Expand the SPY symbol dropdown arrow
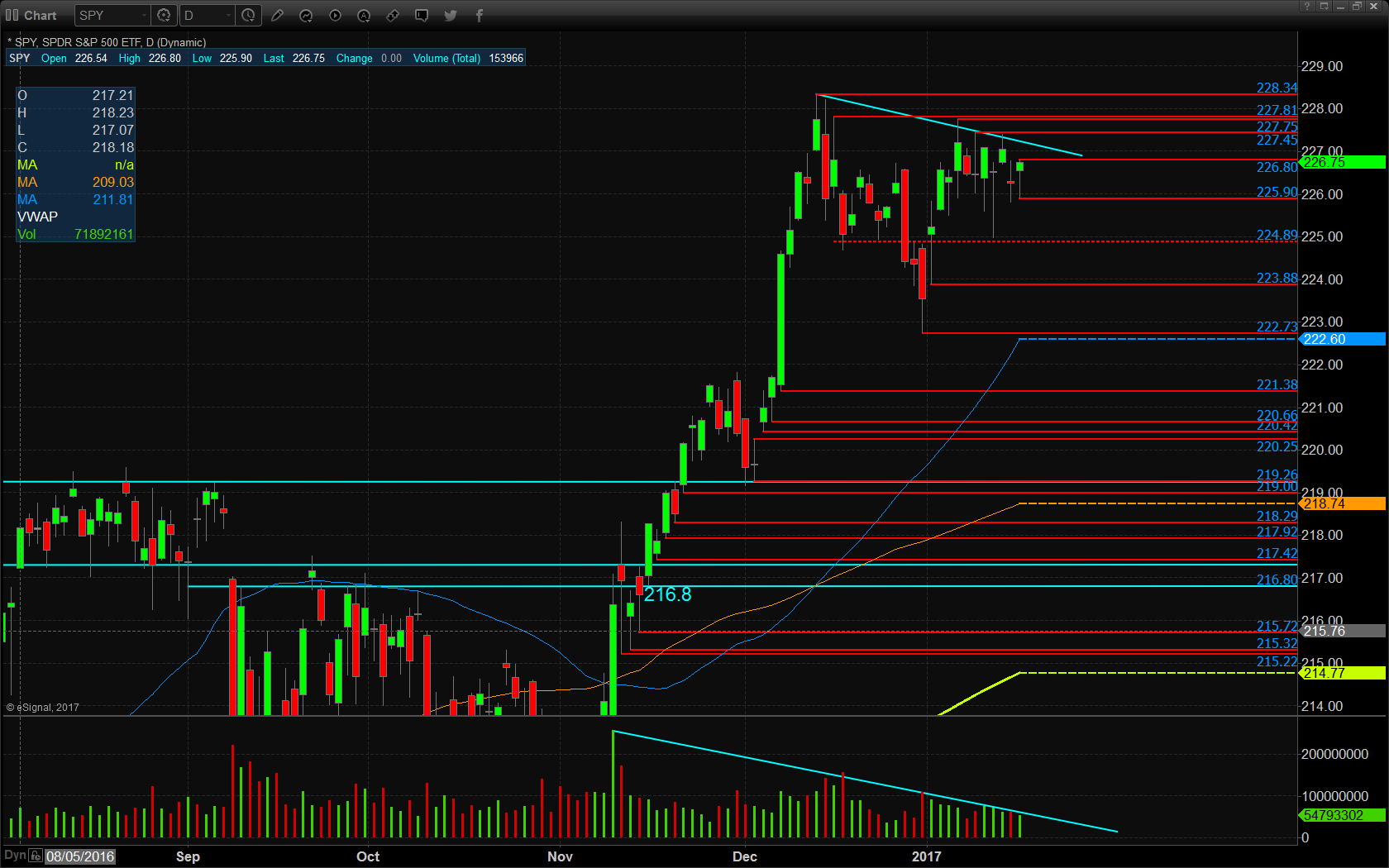 (144, 15)
